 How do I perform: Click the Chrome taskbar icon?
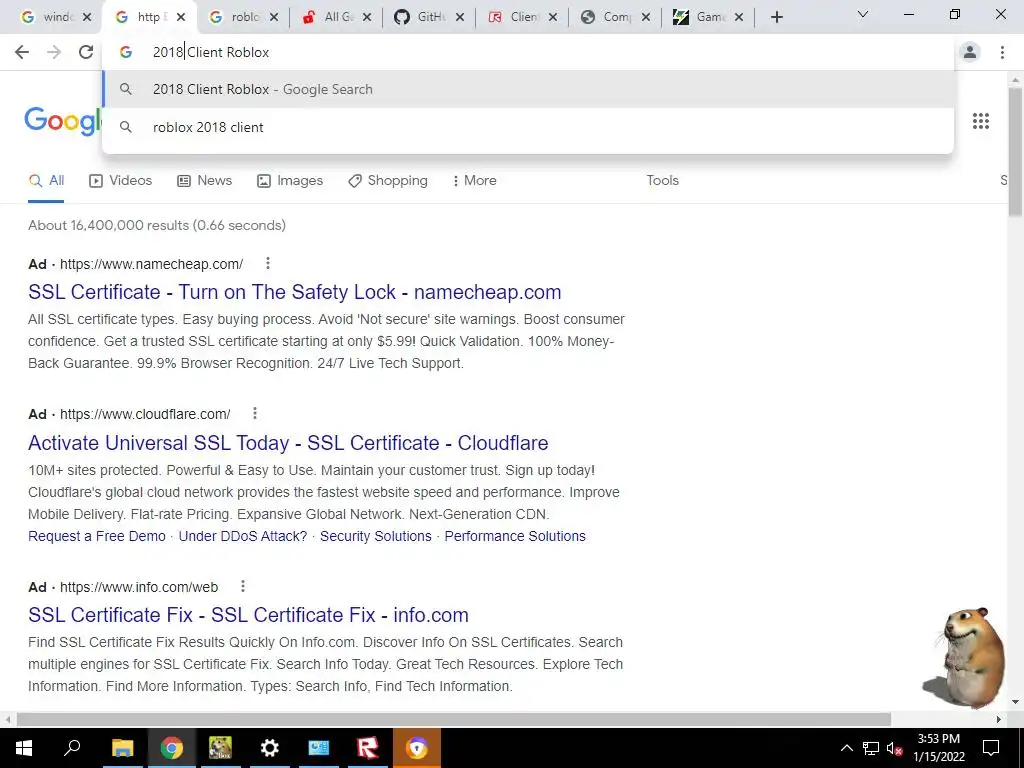172,748
